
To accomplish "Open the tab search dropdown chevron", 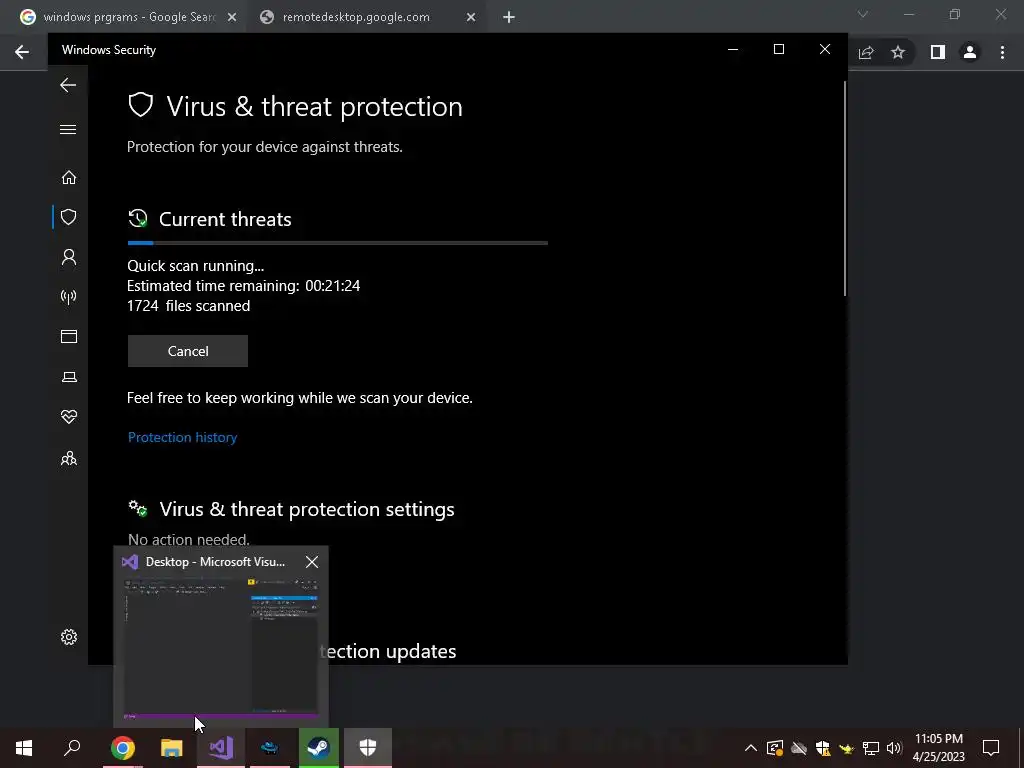I will 863,14.
